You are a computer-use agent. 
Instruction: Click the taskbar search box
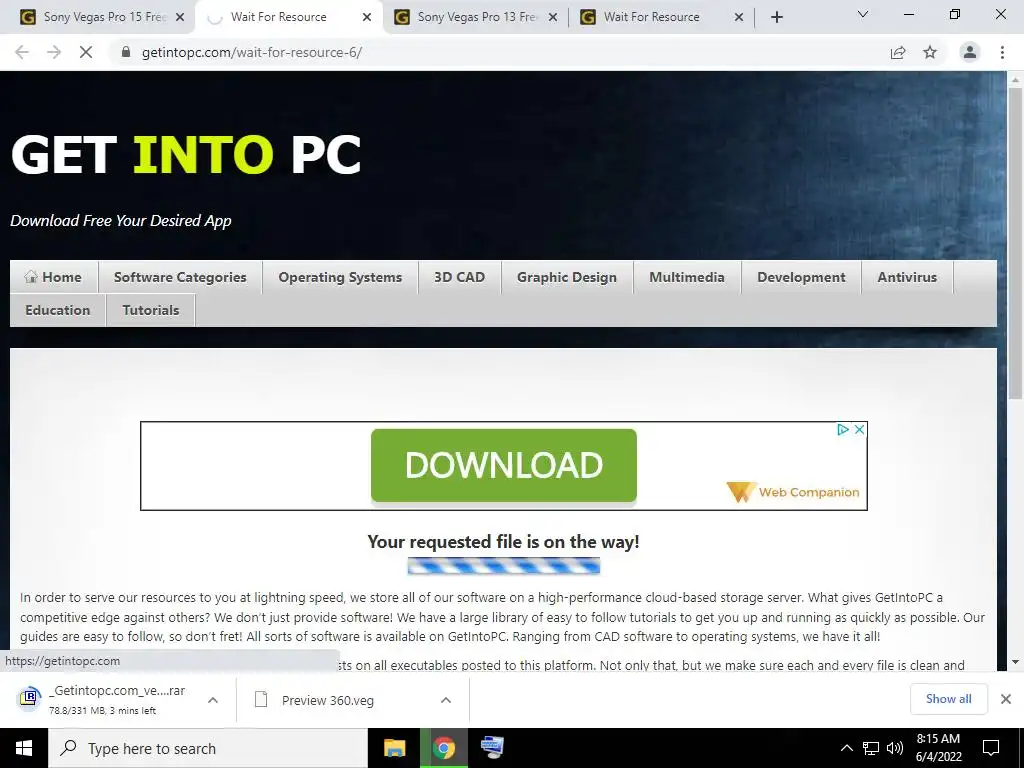click(x=208, y=748)
